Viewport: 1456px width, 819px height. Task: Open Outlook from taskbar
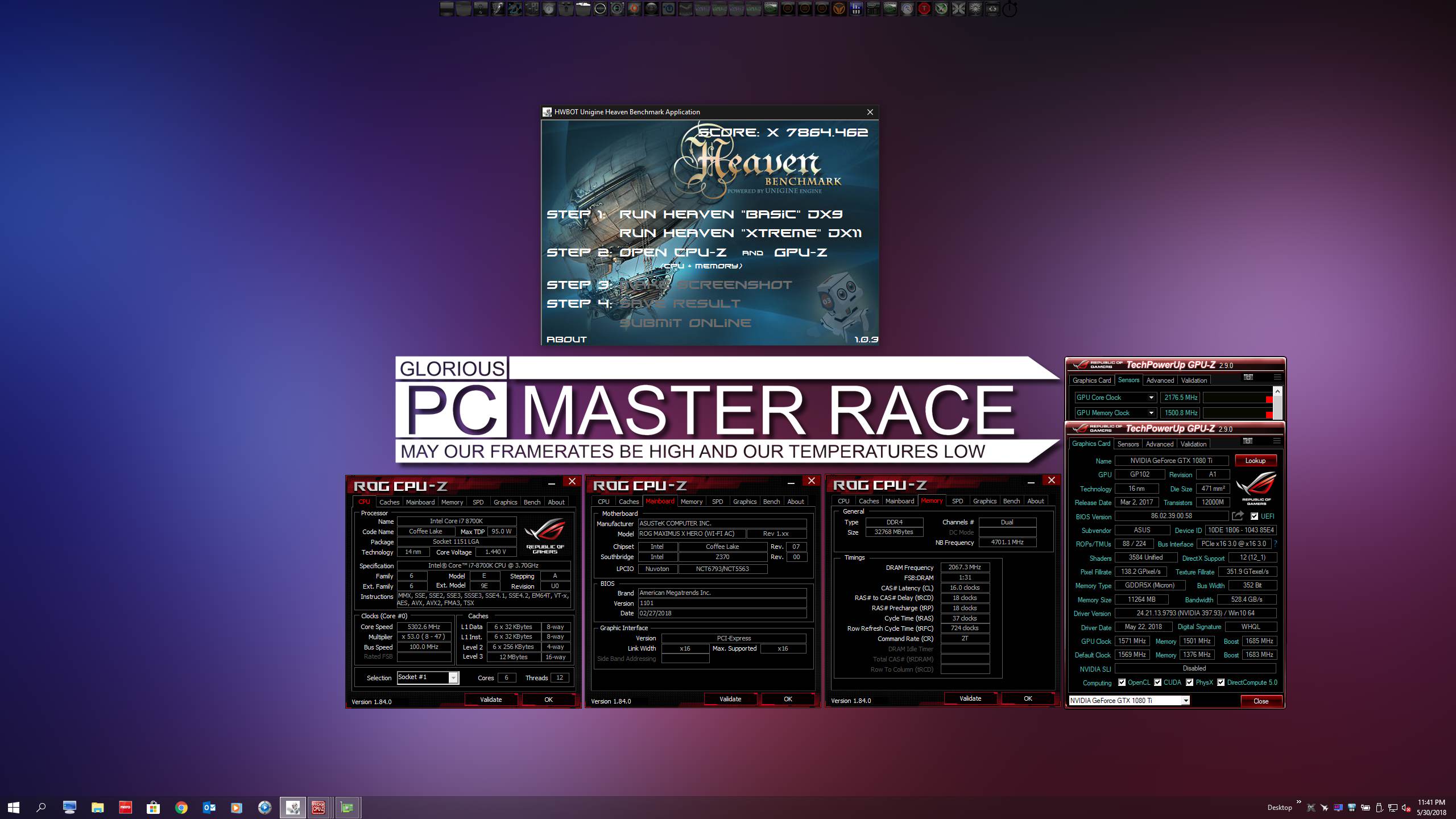(x=209, y=807)
